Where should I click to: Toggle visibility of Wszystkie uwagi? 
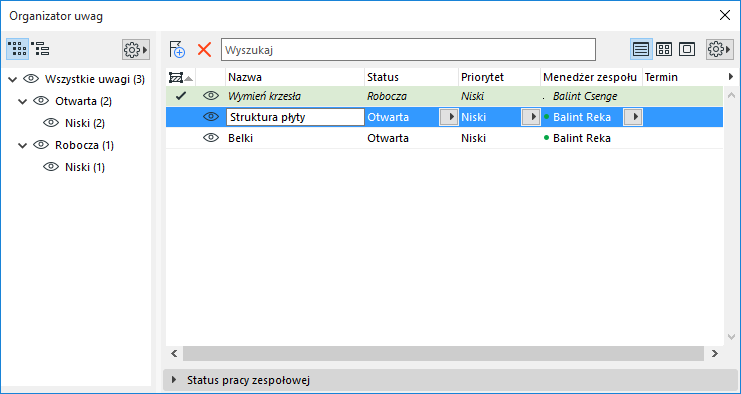[x=31, y=79]
